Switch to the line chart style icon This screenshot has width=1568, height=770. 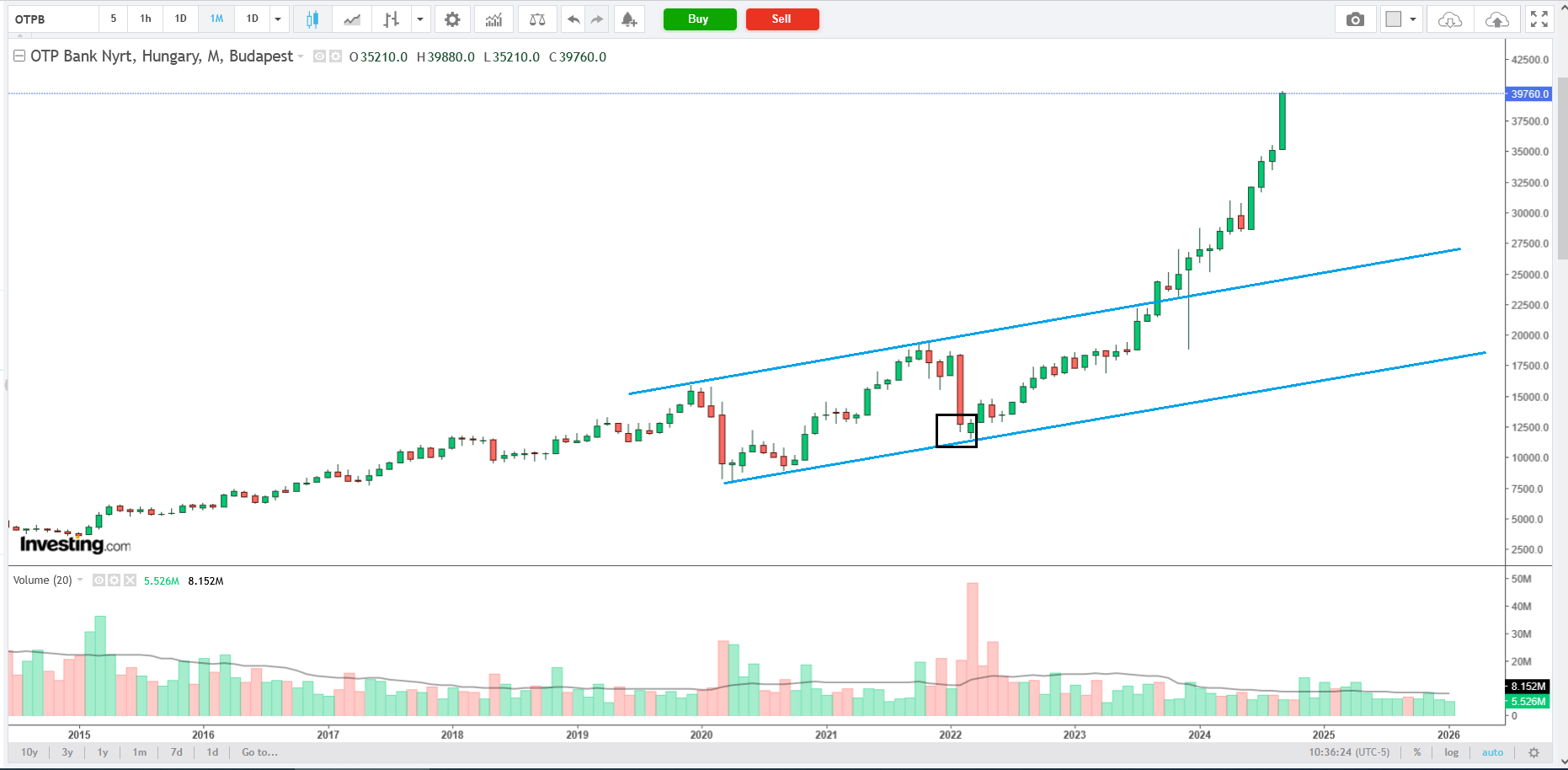(352, 19)
